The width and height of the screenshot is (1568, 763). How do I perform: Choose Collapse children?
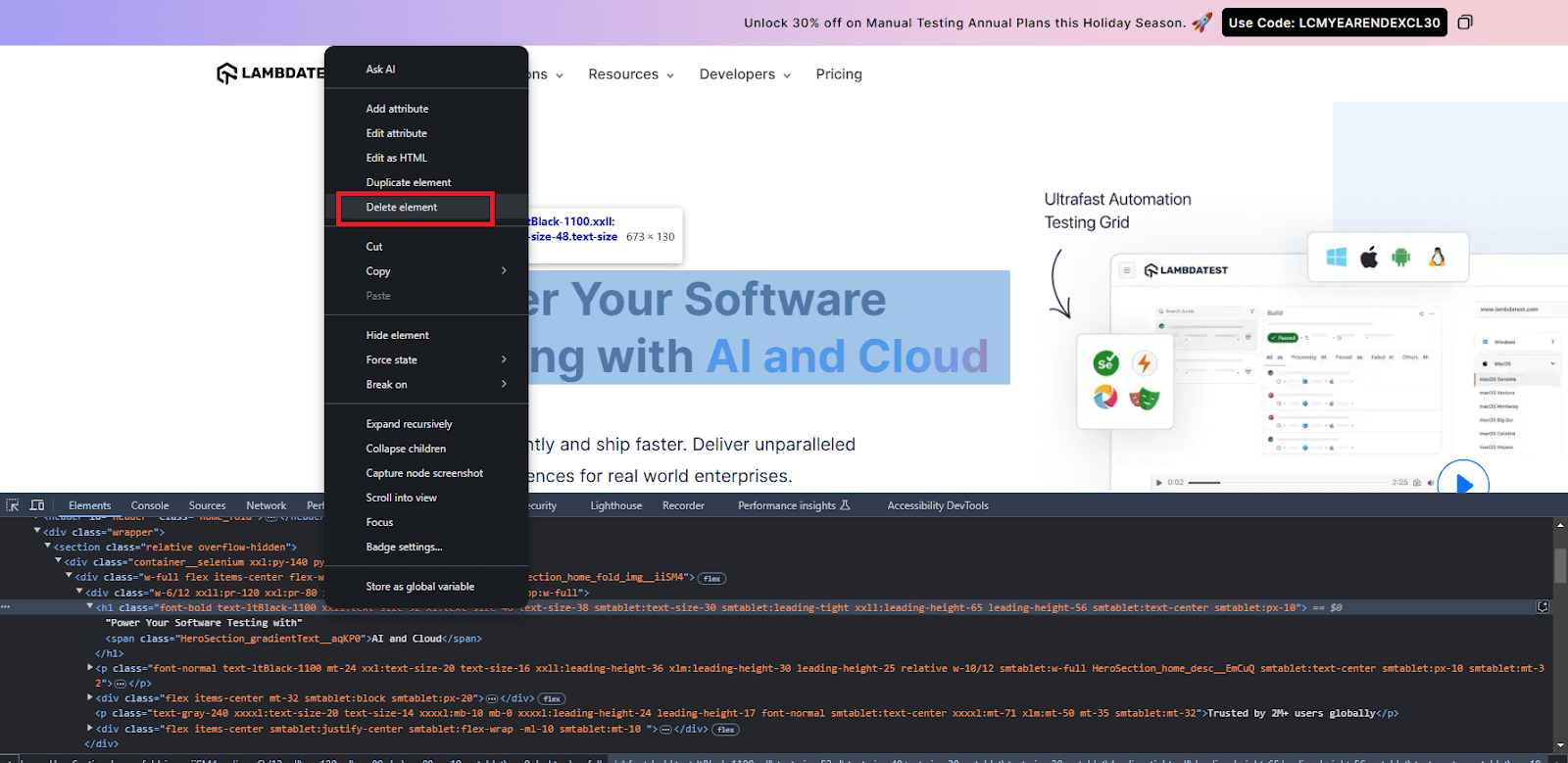[426, 449]
